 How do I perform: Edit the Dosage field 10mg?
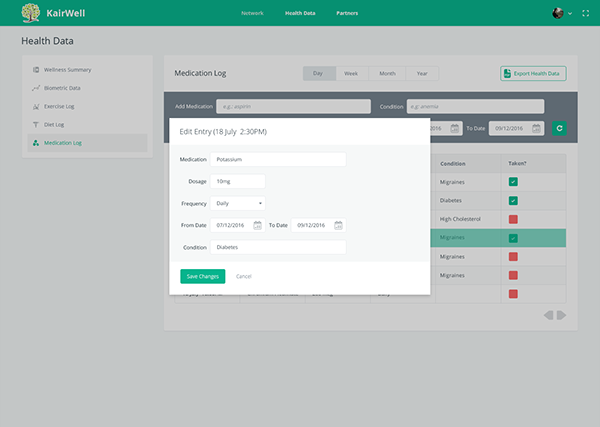click(238, 181)
